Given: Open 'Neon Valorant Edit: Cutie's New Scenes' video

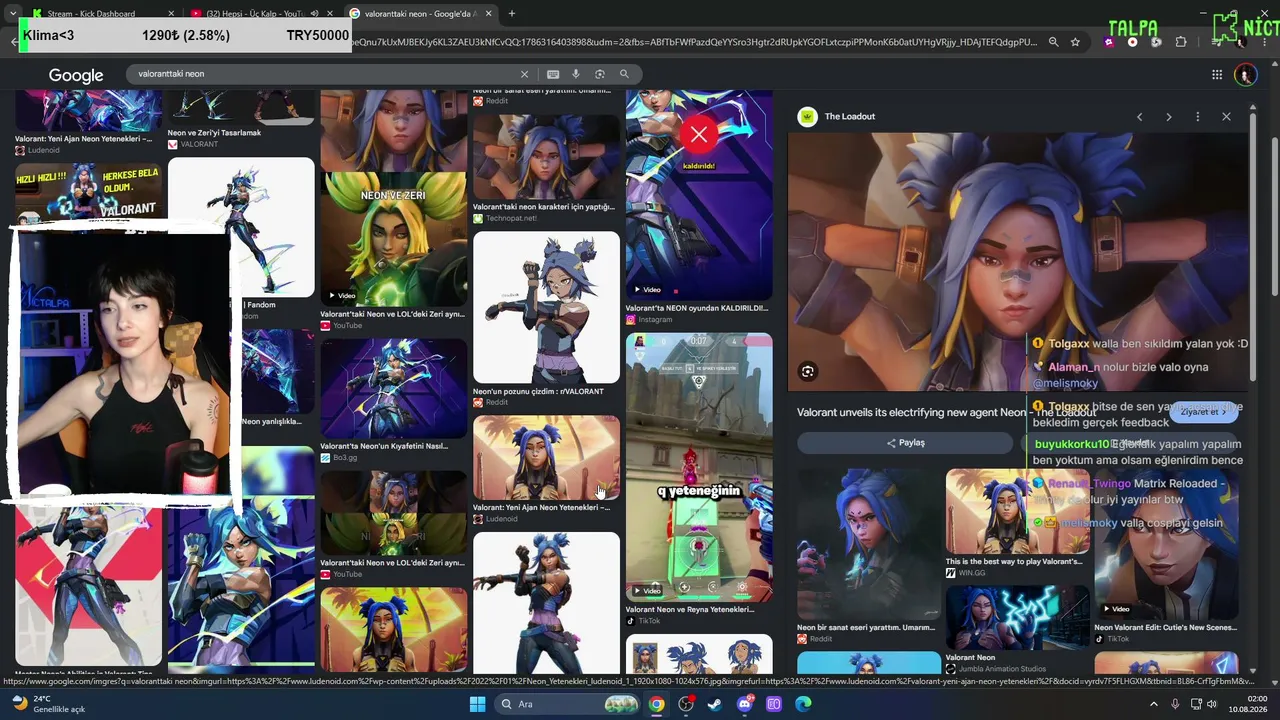Looking at the screenshot, I should (x=1166, y=546).
